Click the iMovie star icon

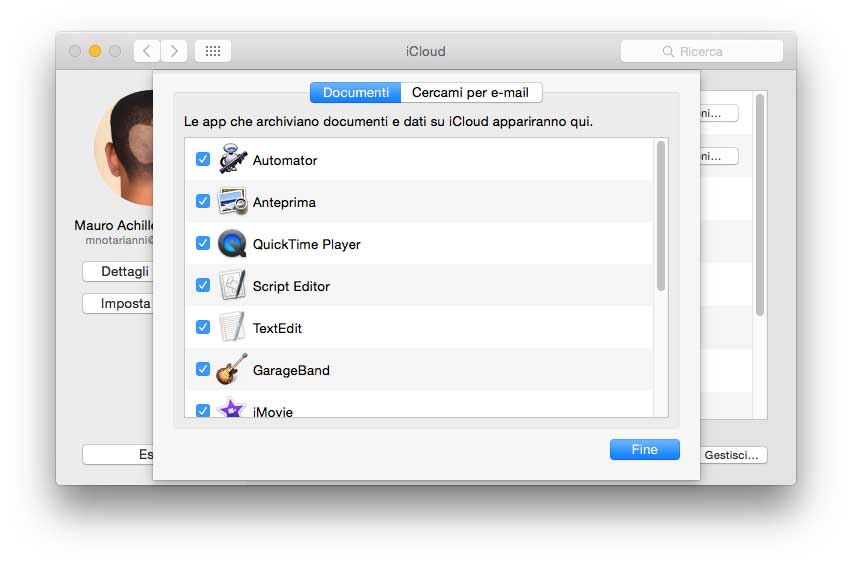pos(231,407)
